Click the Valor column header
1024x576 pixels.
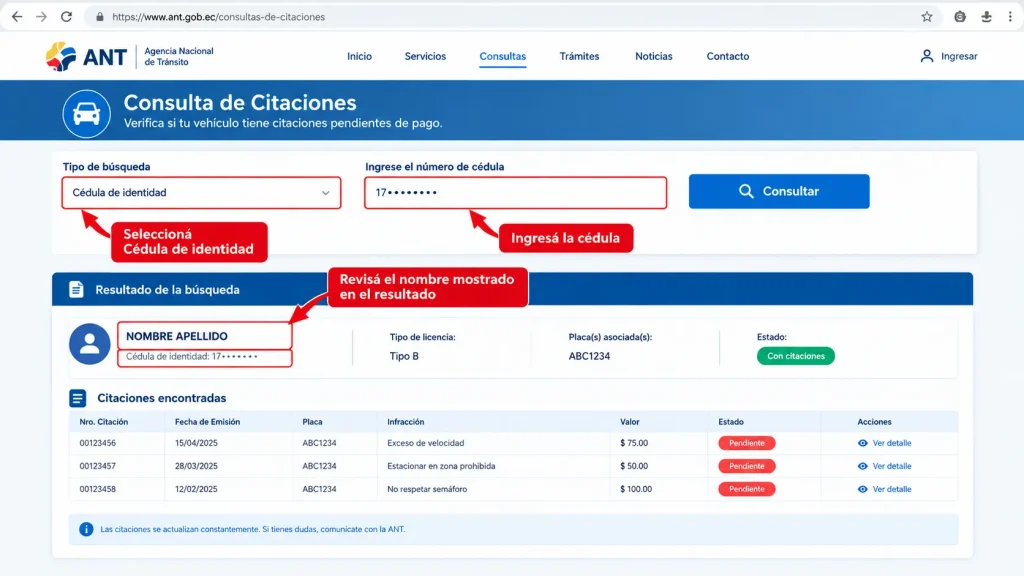[x=630, y=422]
